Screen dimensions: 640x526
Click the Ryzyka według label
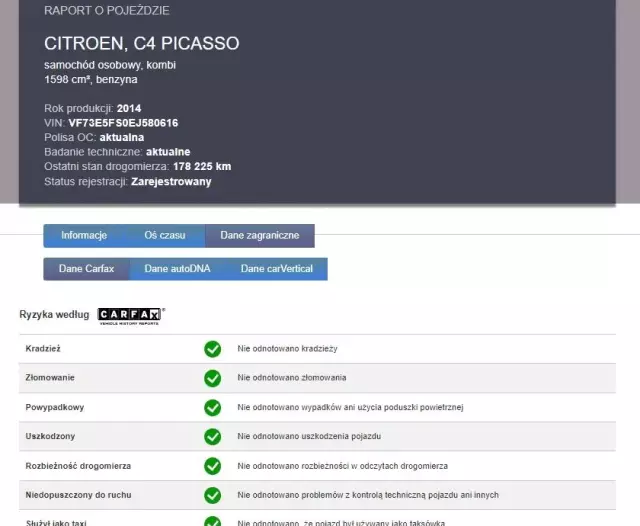tap(54, 315)
